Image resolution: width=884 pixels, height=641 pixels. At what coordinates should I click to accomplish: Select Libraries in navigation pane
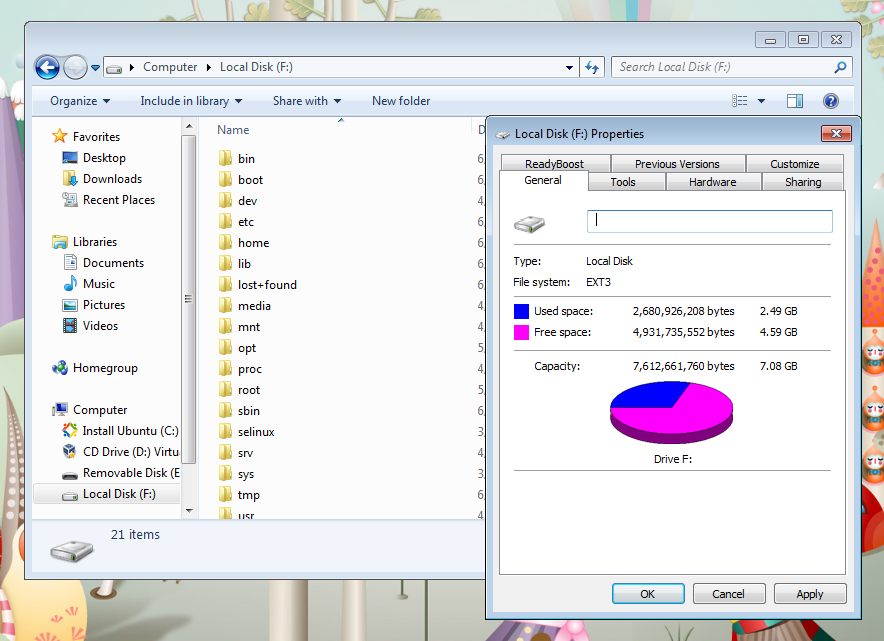click(95, 242)
